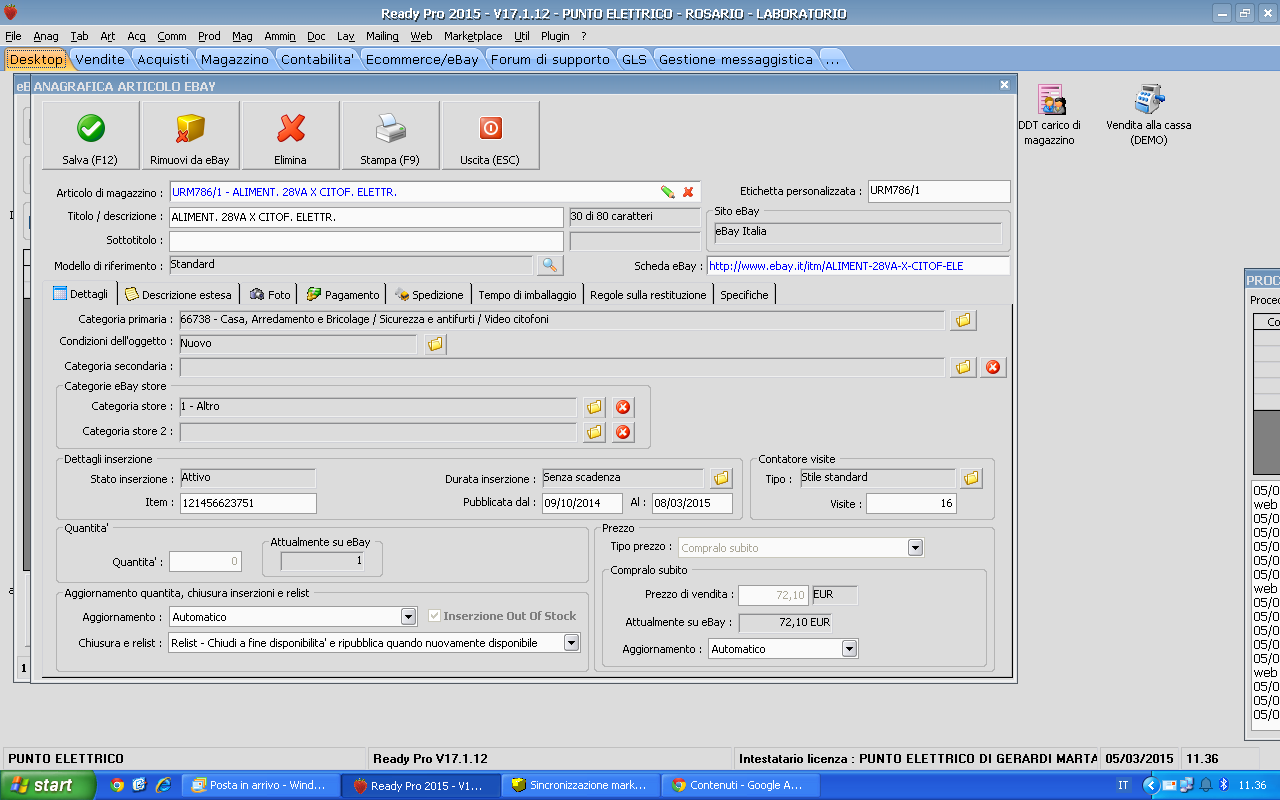This screenshot has height=800, width=1280.
Task: Click the Sottotitolo input field
Action: [366, 241]
